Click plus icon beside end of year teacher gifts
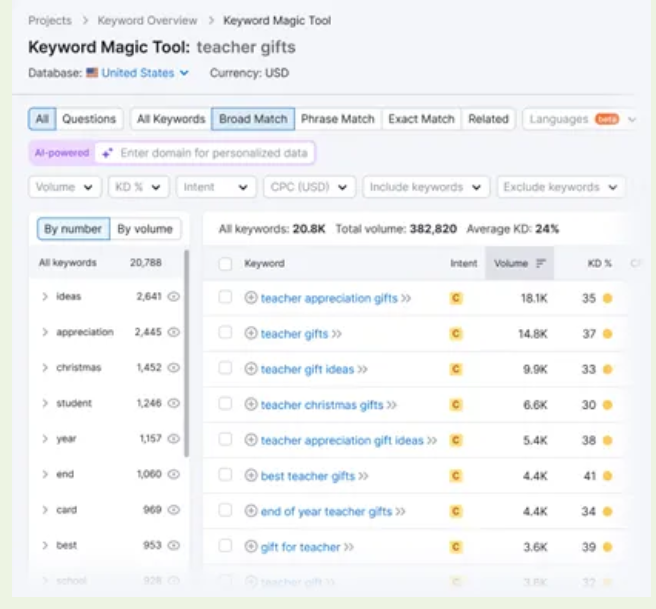 tap(251, 511)
